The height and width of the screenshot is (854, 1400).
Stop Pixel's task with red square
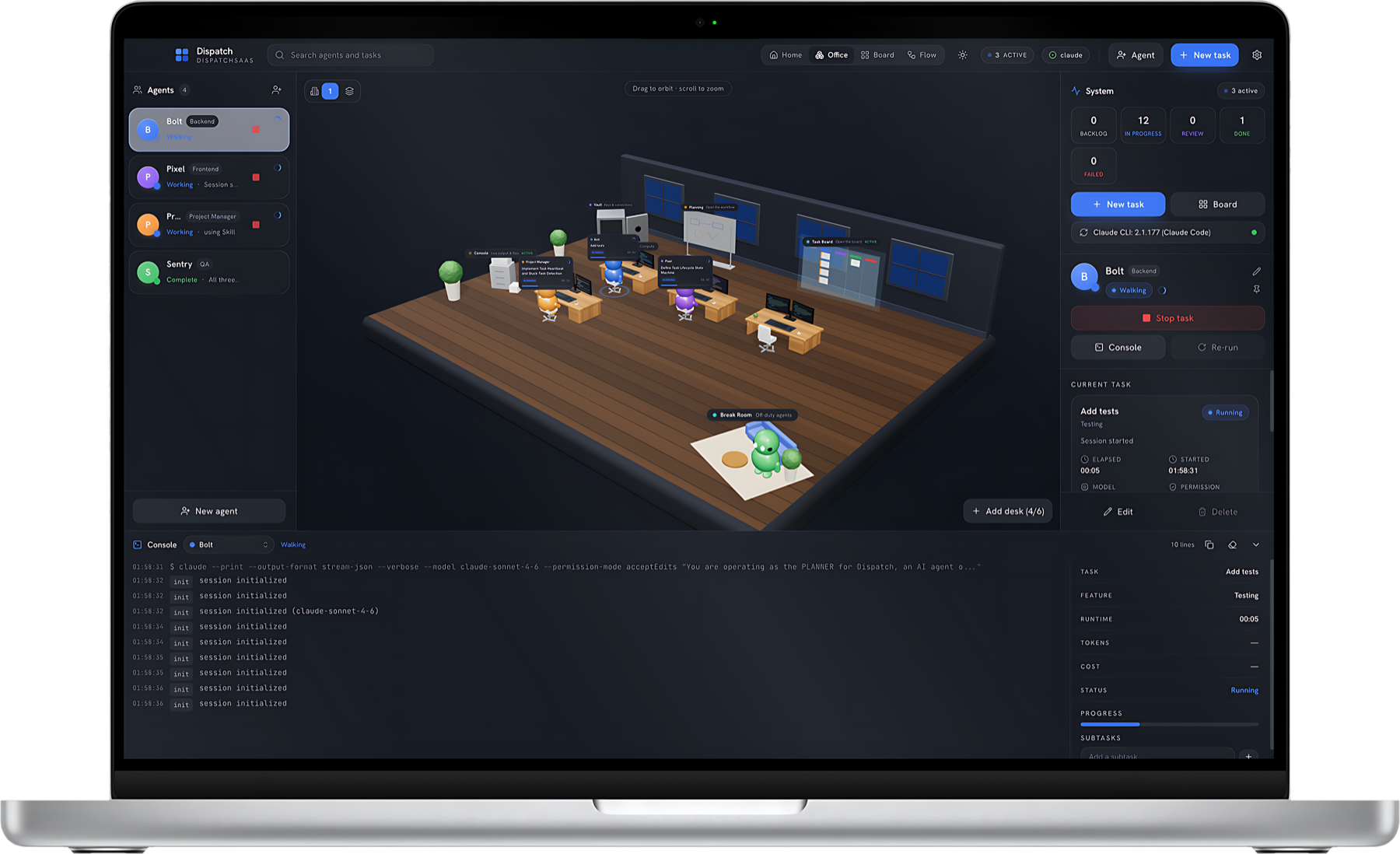coord(256,177)
